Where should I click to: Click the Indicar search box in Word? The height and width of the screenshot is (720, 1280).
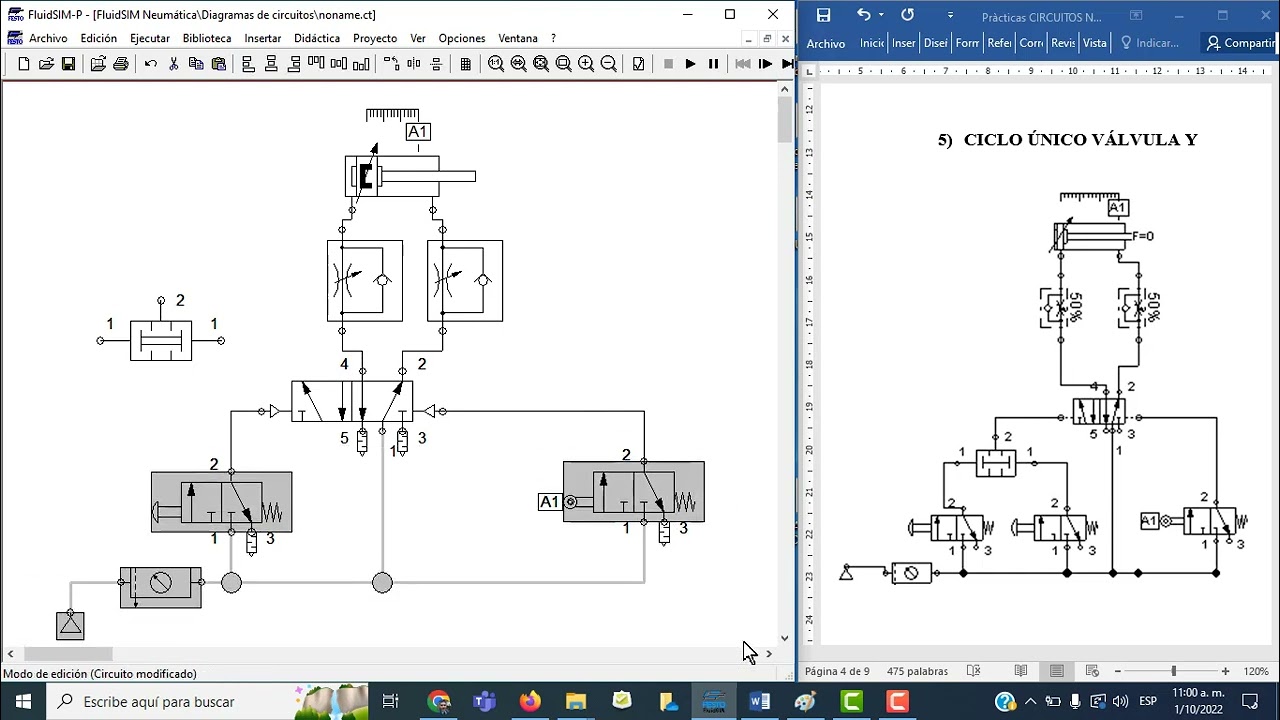1151,43
